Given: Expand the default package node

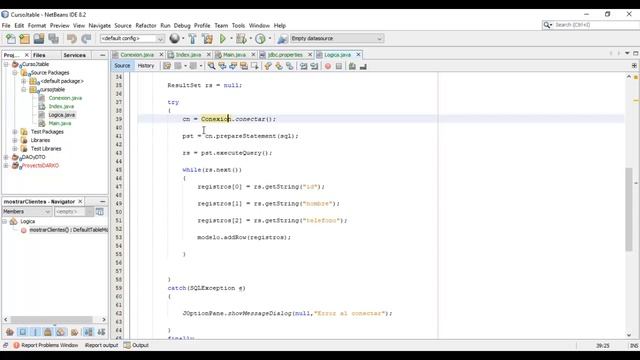Looking at the screenshot, I should 24,81.
